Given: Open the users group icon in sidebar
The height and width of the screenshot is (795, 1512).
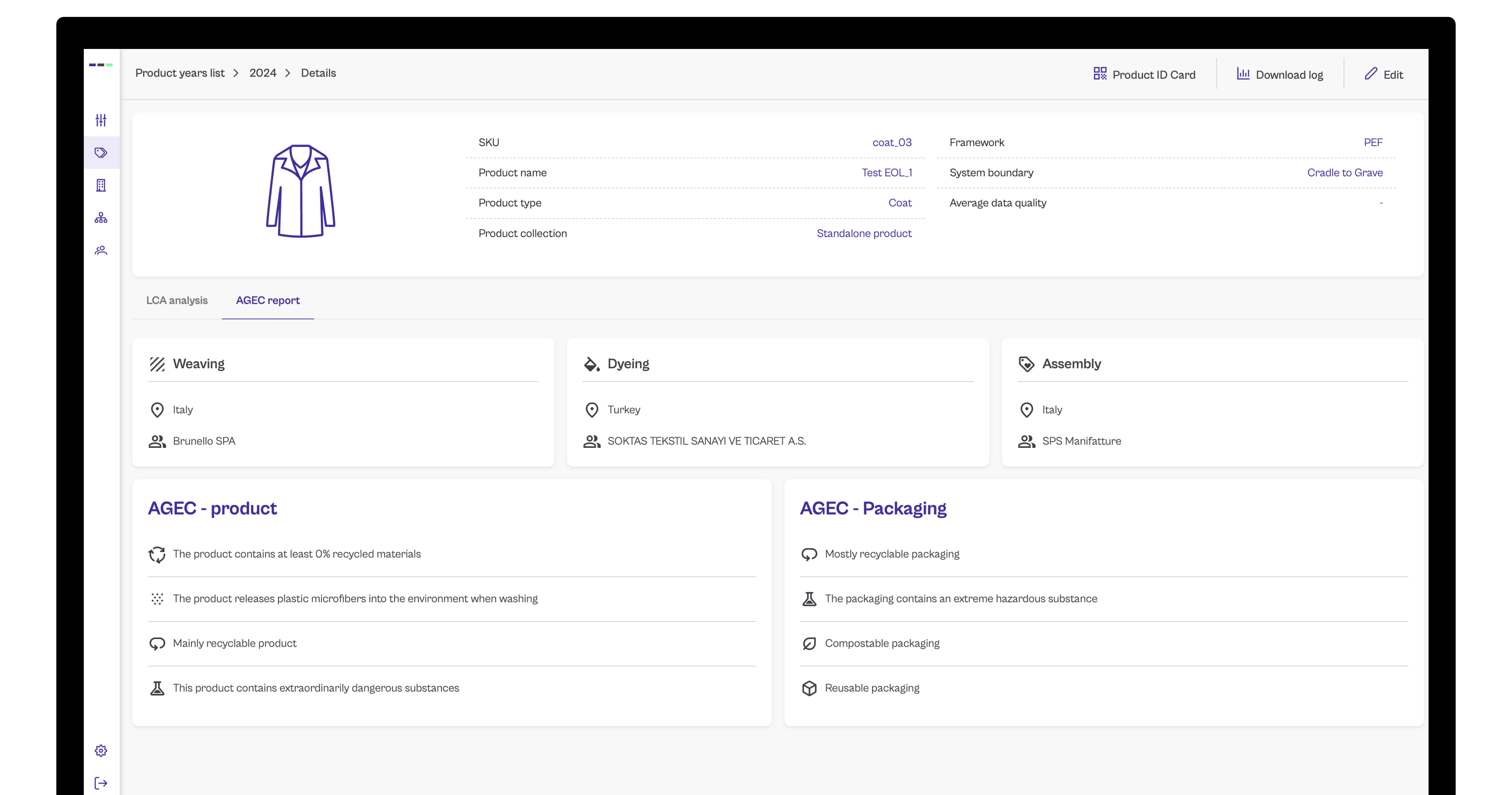Looking at the screenshot, I should (x=101, y=251).
